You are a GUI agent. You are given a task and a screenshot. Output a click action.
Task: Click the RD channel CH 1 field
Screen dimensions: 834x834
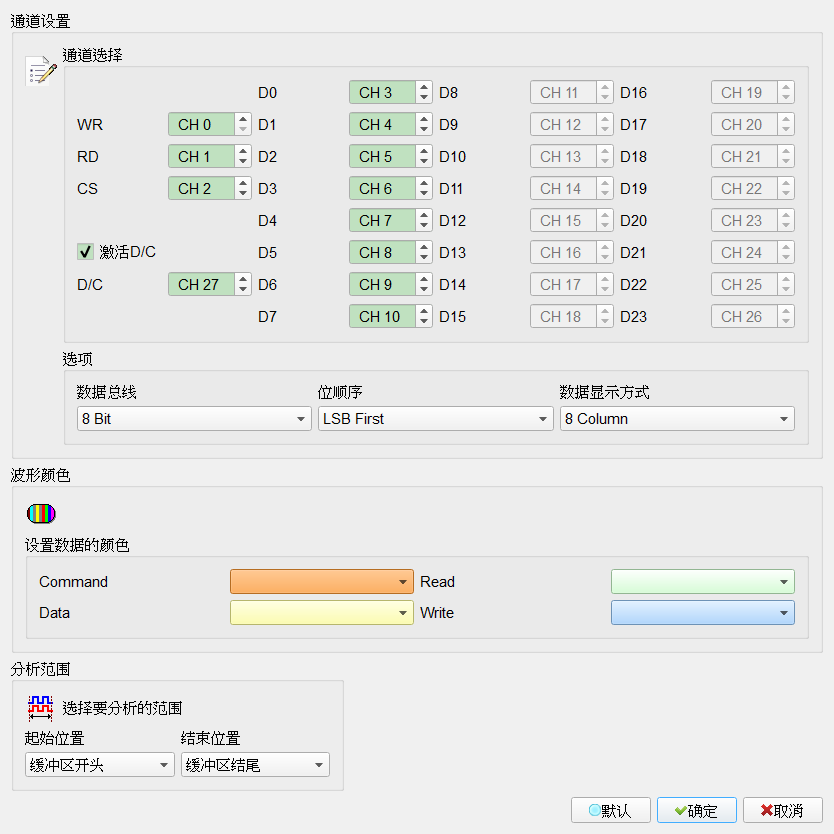202,156
